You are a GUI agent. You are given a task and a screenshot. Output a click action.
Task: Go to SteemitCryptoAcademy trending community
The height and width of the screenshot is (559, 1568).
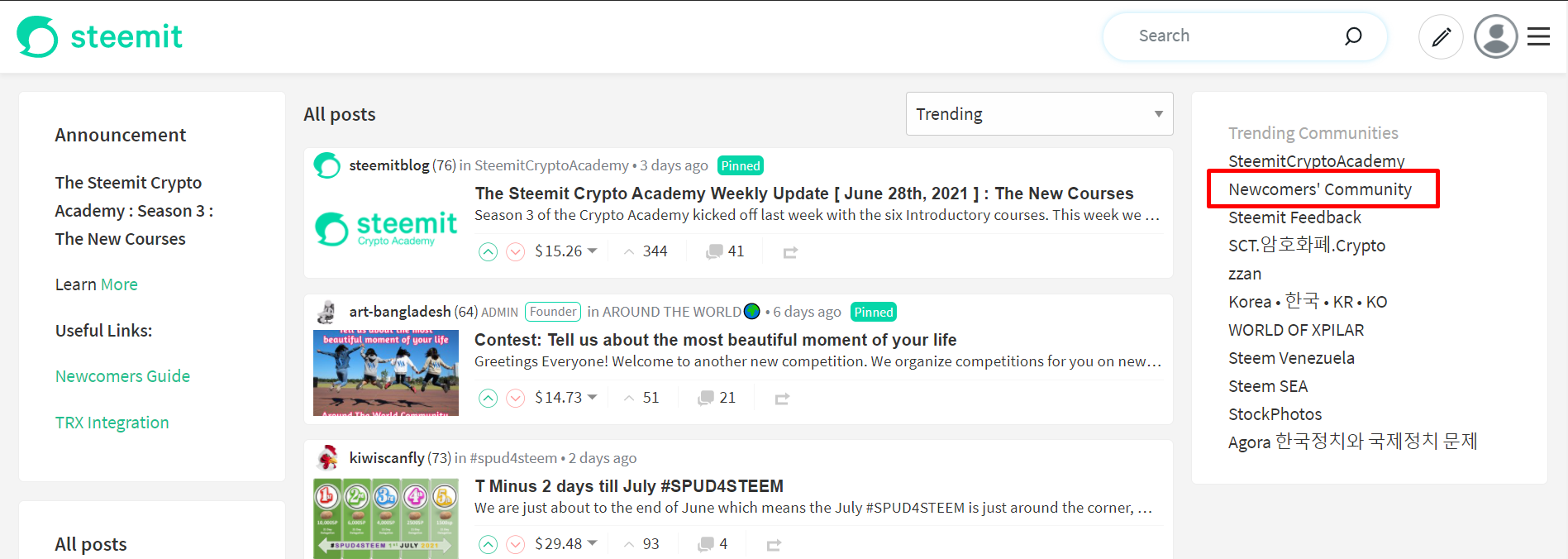(1317, 161)
